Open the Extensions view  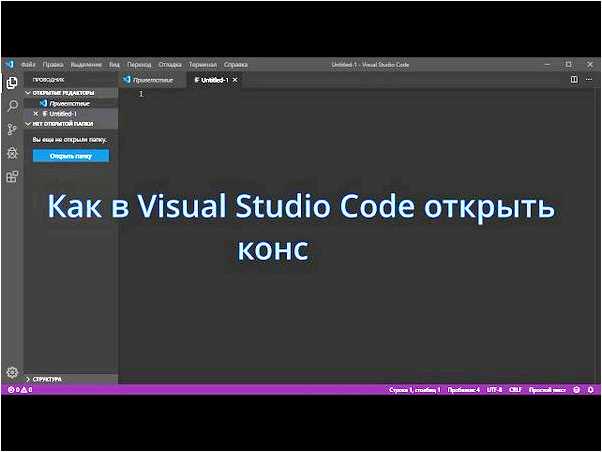12,177
